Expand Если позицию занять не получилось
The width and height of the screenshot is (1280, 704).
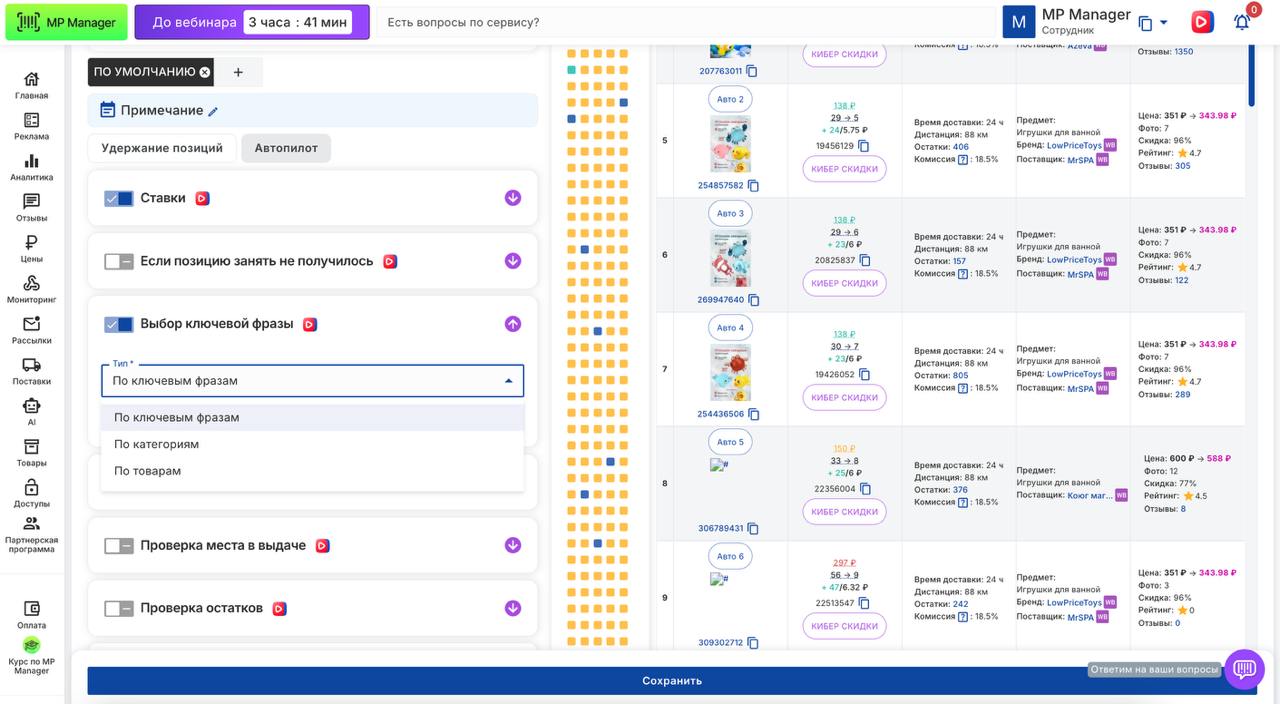pos(512,261)
